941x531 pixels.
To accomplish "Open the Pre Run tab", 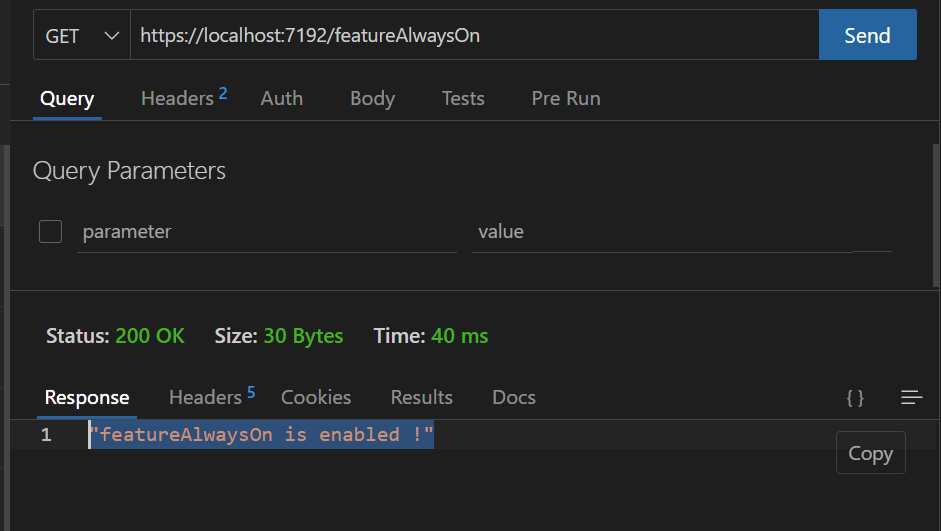I will point(566,98).
